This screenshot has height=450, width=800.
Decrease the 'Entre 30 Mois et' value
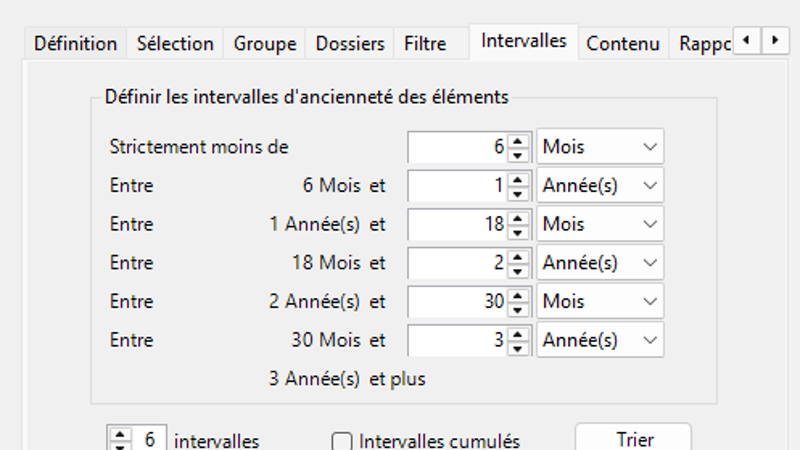point(518,347)
